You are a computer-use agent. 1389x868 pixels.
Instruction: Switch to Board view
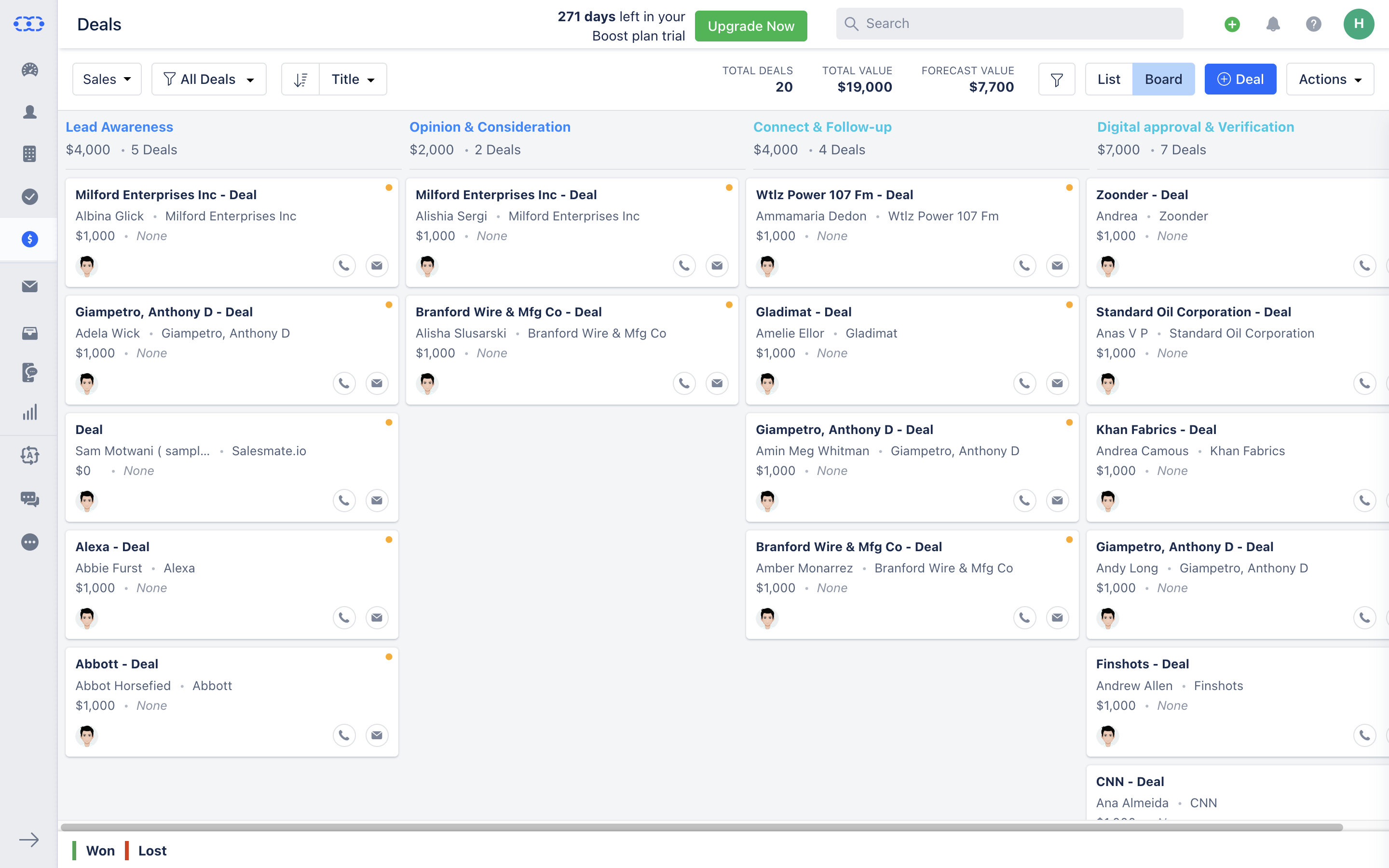point(1163,79)
